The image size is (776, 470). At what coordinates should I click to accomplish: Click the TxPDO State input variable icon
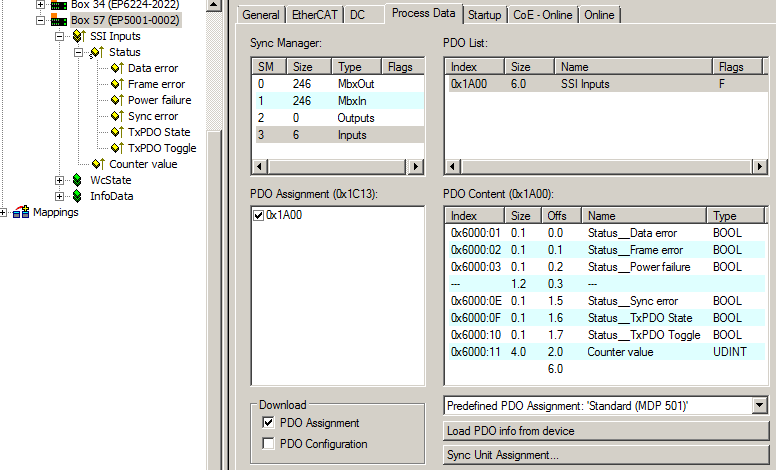pos(117,132)
